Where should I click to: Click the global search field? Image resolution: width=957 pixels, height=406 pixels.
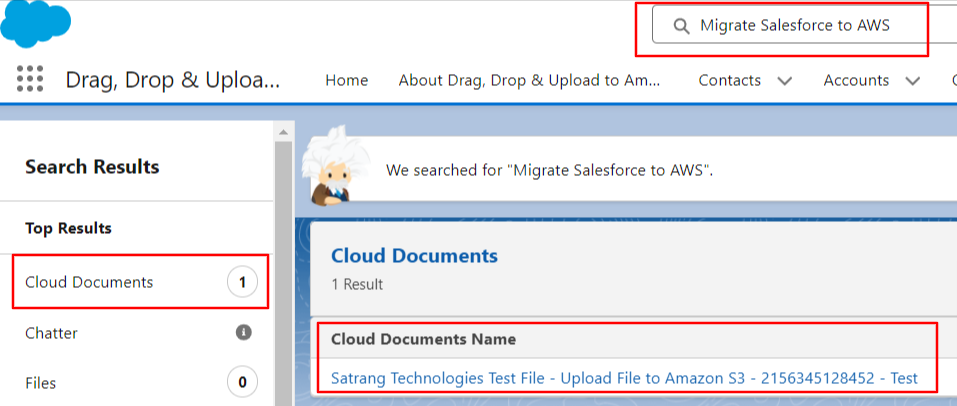coord(804,25)
